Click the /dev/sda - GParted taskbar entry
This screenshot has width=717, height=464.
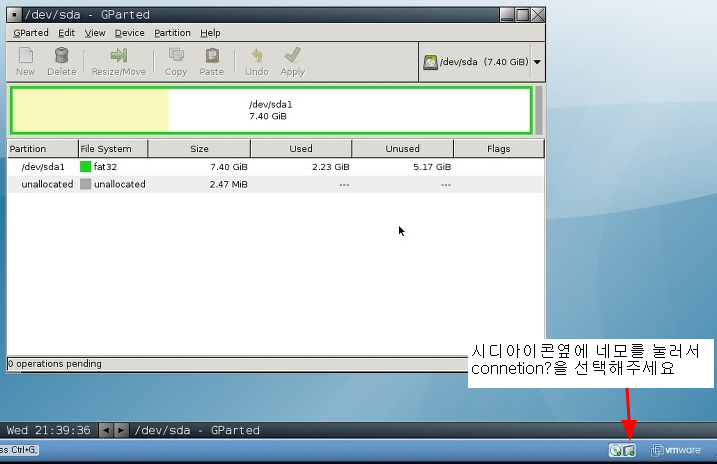click(197, 430)
